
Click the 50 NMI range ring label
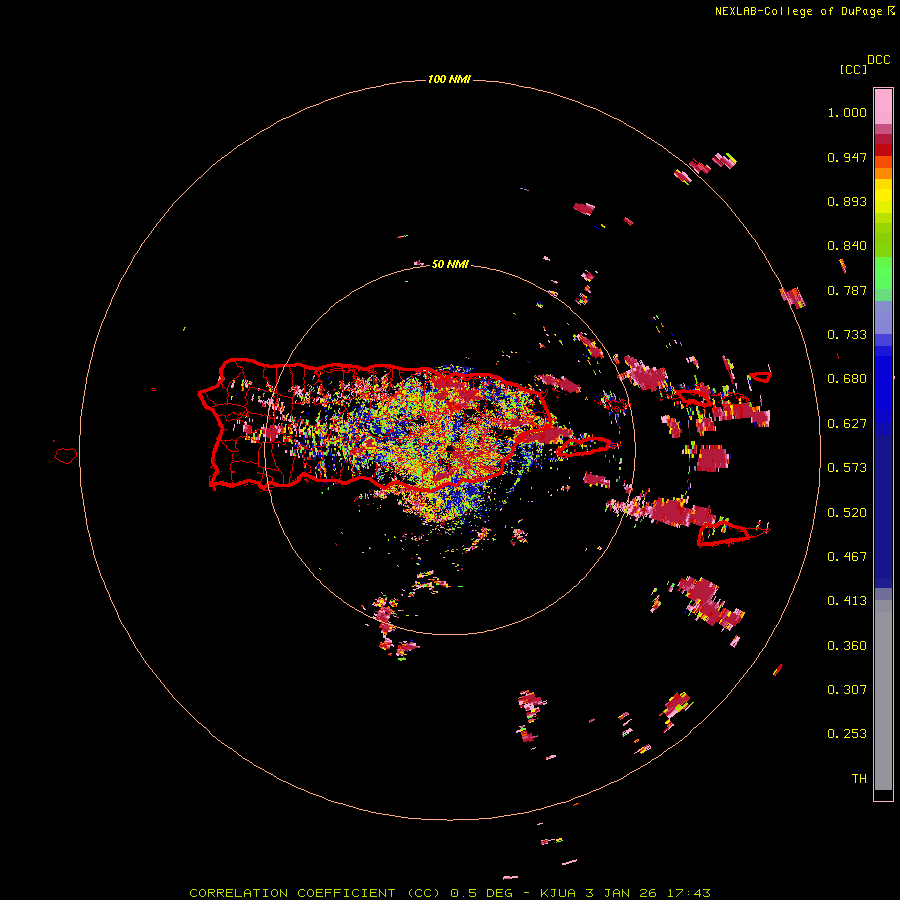pyautogui.click(x=450, y=264)
